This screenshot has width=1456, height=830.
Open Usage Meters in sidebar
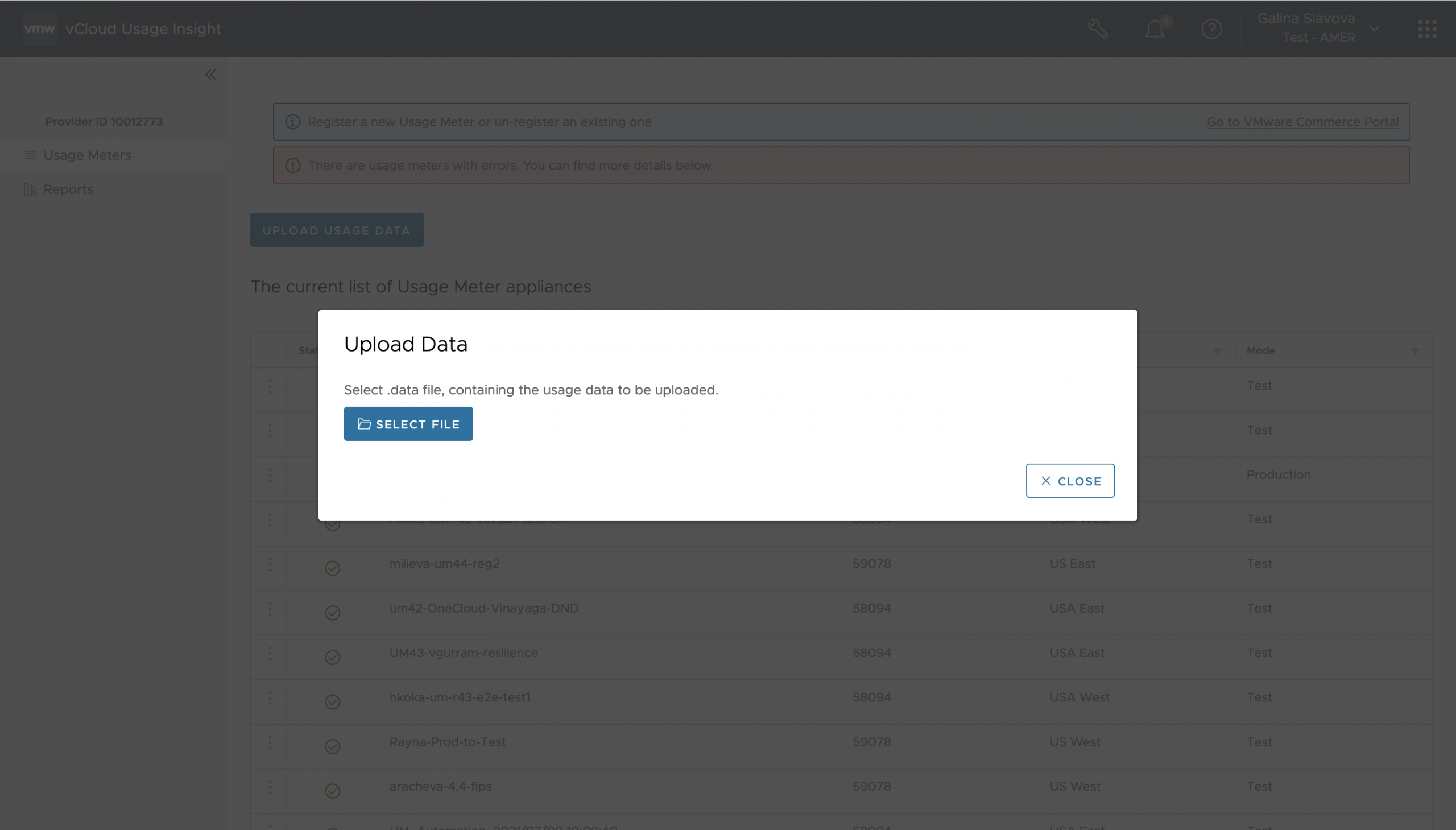[x=87, y=155]
